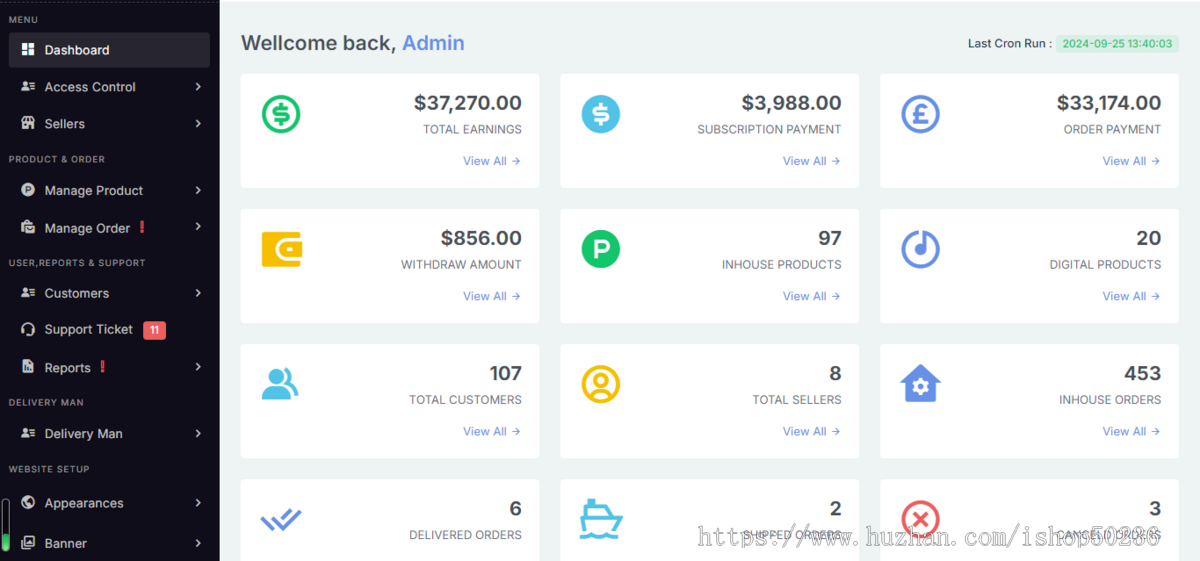Screen dimensions: 1200x561
Task: Click the 453 inhouse orders count
Action: (1142, 373)
